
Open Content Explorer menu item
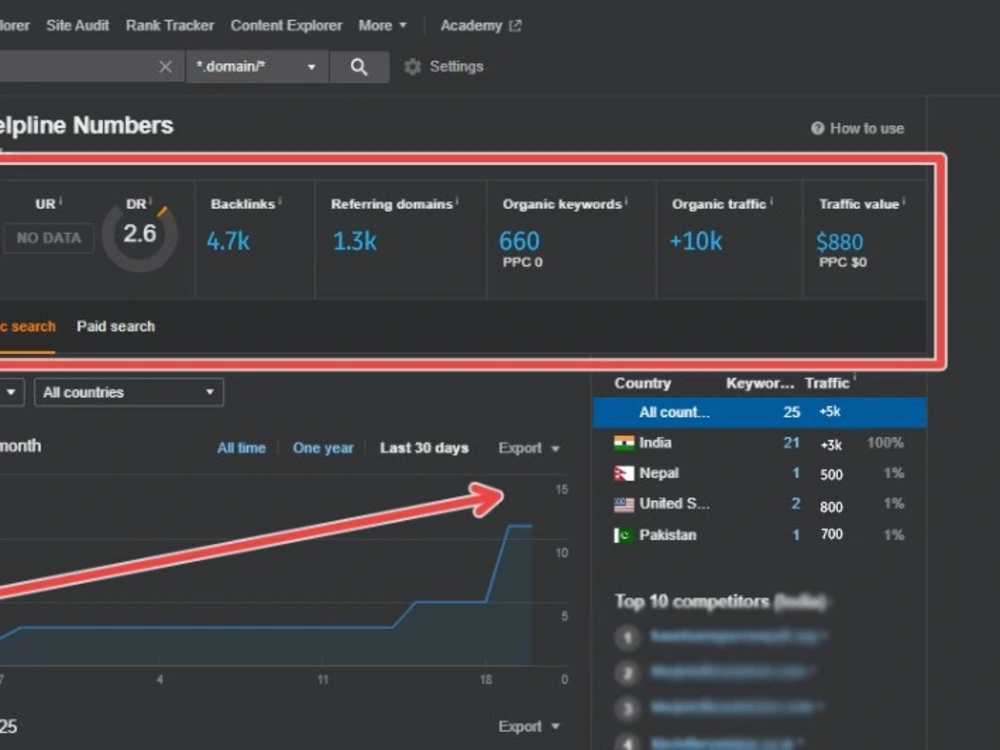286,26
